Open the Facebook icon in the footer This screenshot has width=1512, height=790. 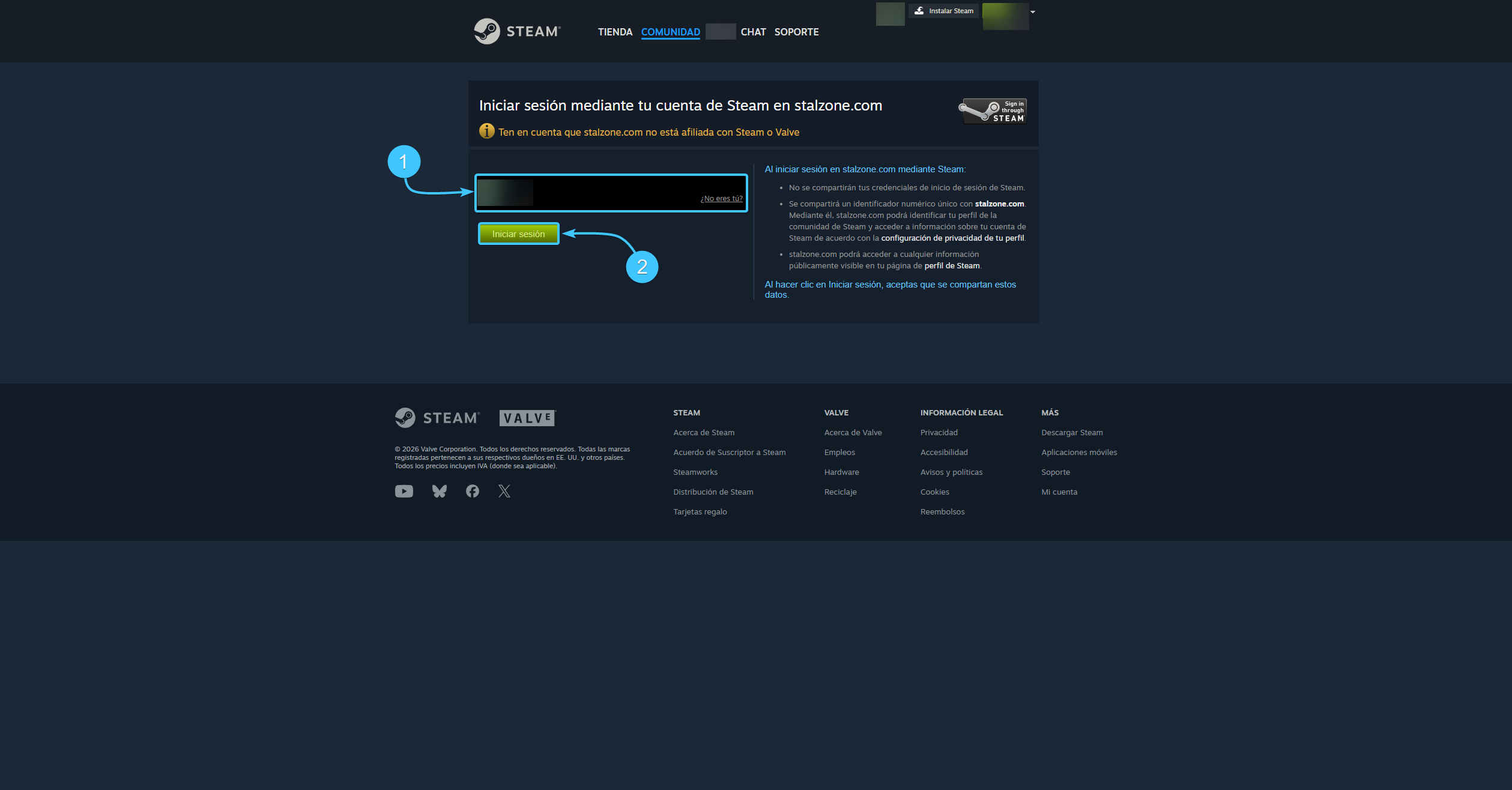click(x=473, y=492)
